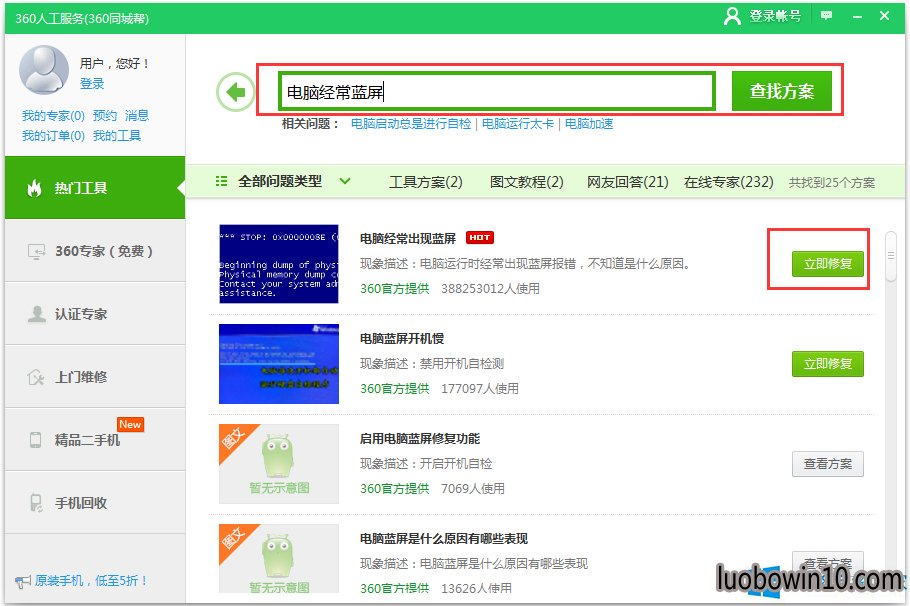Expand the 全部问题类型 dropdown chevron
Viewport: 910px width, 606px height.
click(x=345, y=181)
